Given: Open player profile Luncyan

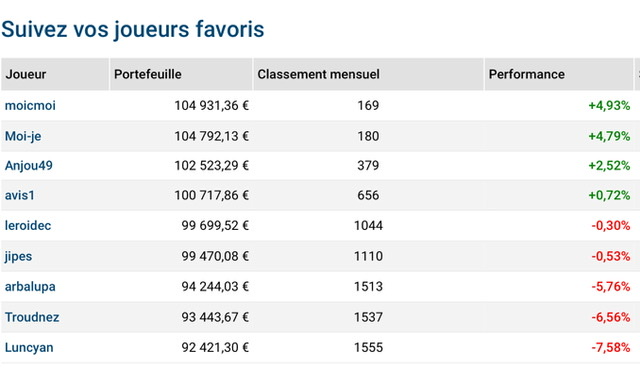Looking at the screenshot, I should 29,348.
